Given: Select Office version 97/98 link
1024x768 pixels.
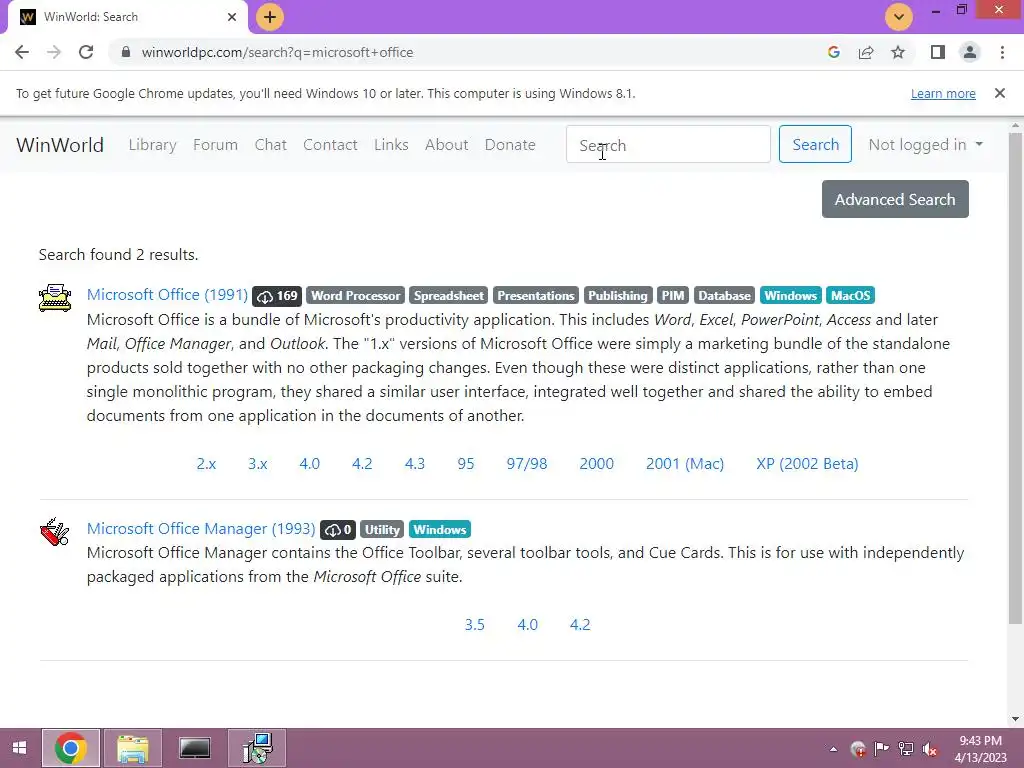Looking at the screenshot, I should click(527, 464).
